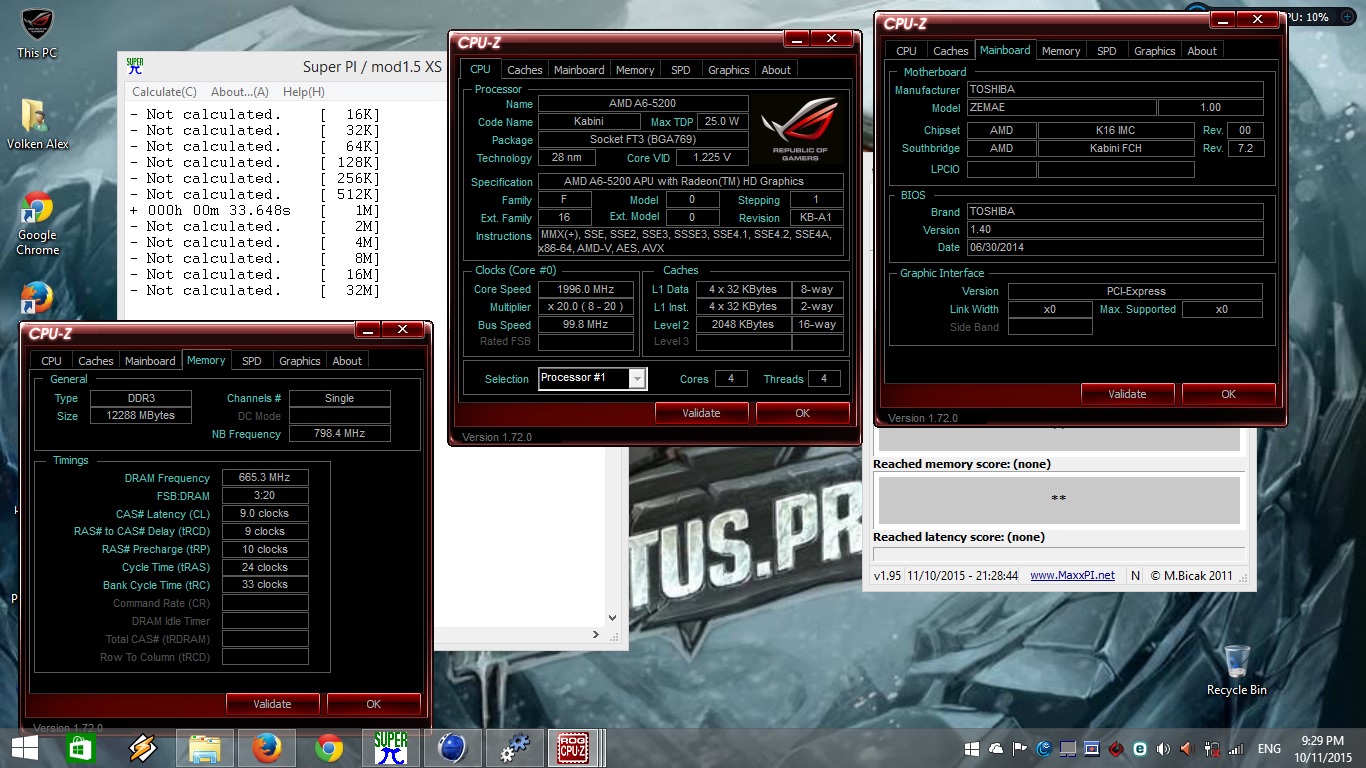1366x768 pixels.
Task: Open Google Chrome desktop shortcut
Action: (x=37, y=223)
